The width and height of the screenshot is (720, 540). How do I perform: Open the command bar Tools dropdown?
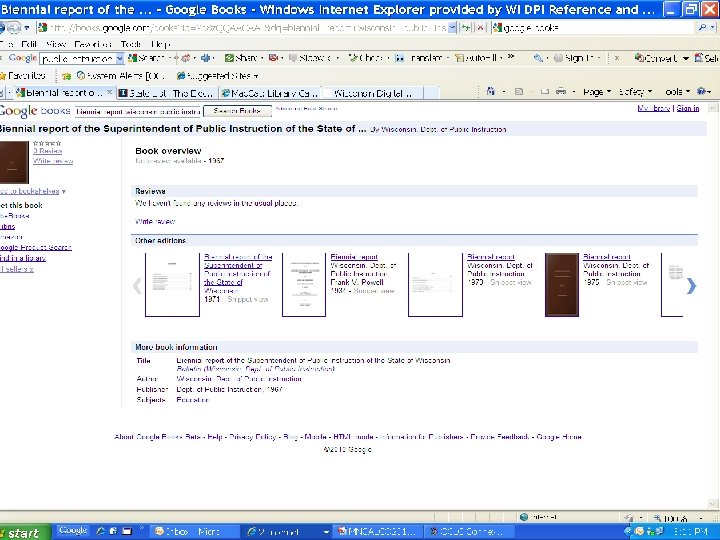point(677,92)
